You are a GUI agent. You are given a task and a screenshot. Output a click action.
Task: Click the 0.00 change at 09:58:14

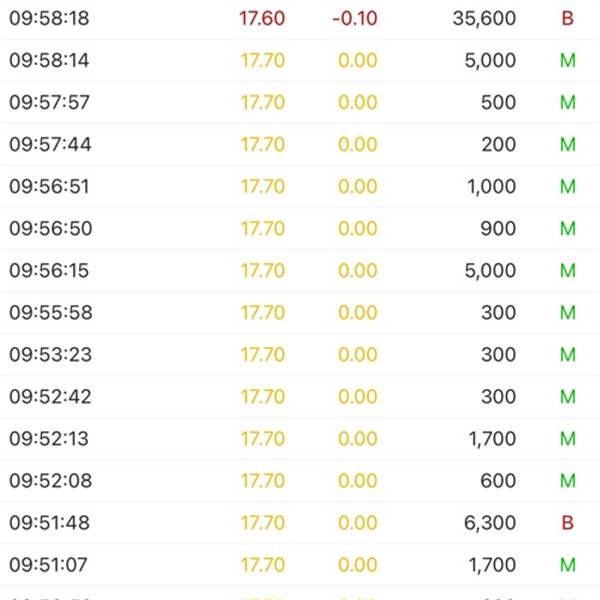pos(358,60)
